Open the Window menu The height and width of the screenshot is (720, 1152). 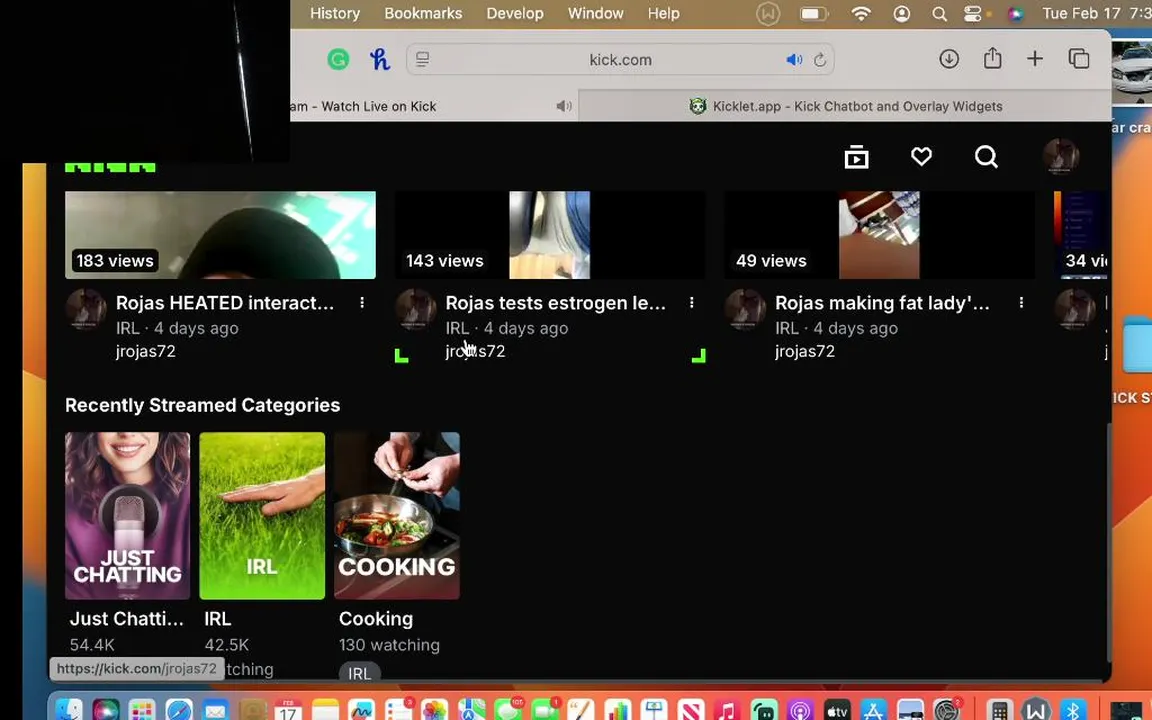coord(595,13)
